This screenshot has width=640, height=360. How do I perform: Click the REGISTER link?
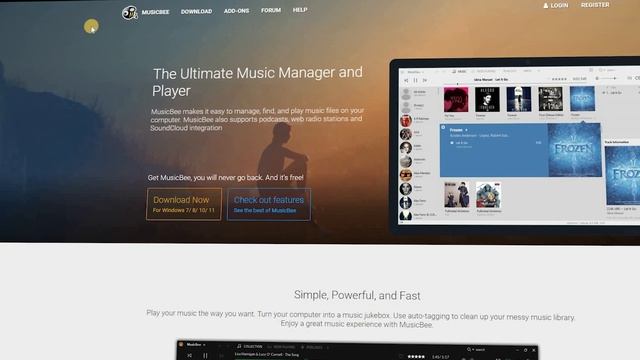(595, 5)
